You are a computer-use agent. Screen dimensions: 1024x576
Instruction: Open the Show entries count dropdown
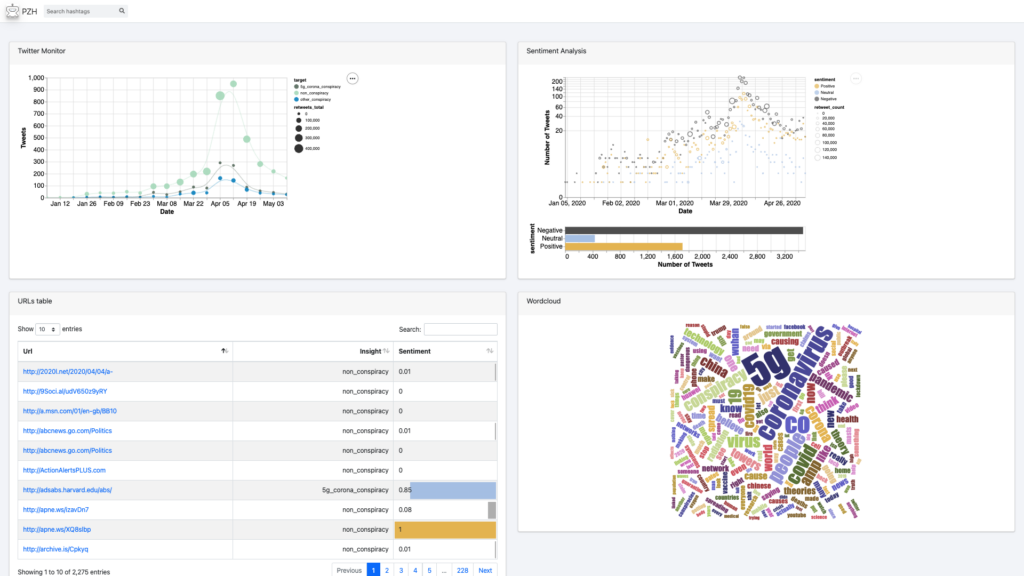click(x=47, y=329)
